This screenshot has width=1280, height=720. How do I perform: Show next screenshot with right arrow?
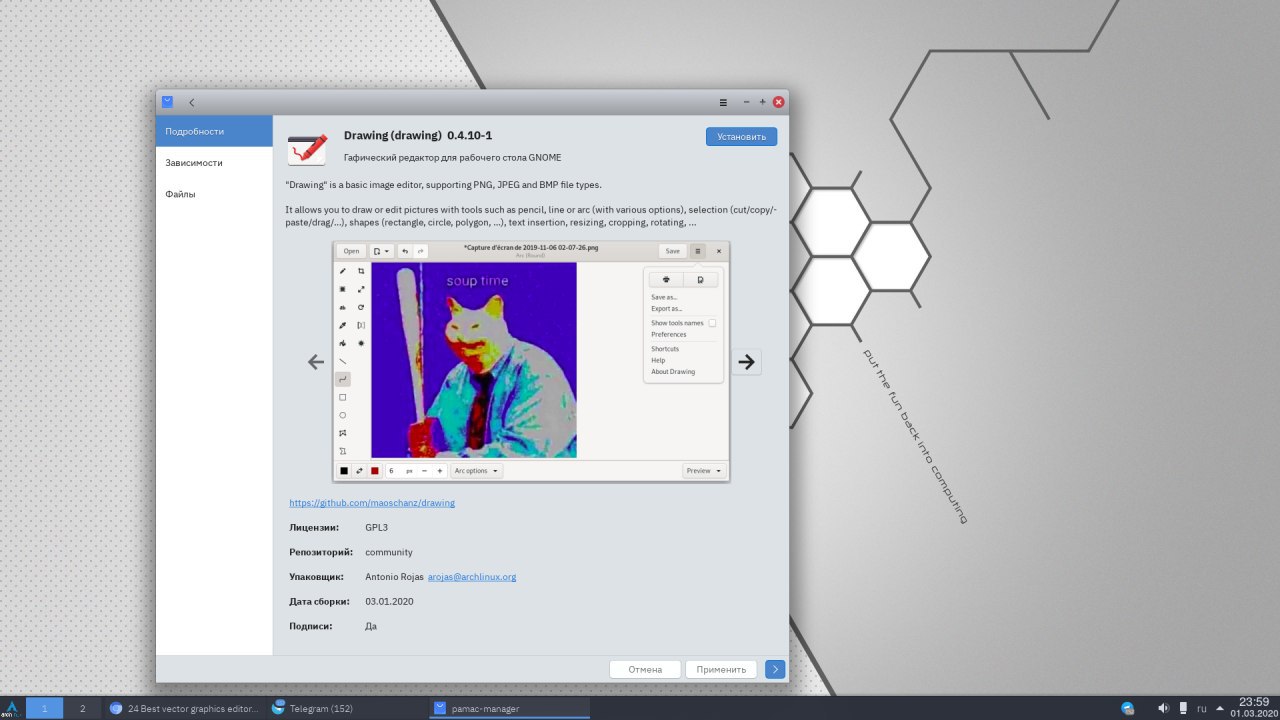pyautogui.click(x=746, y=362)
